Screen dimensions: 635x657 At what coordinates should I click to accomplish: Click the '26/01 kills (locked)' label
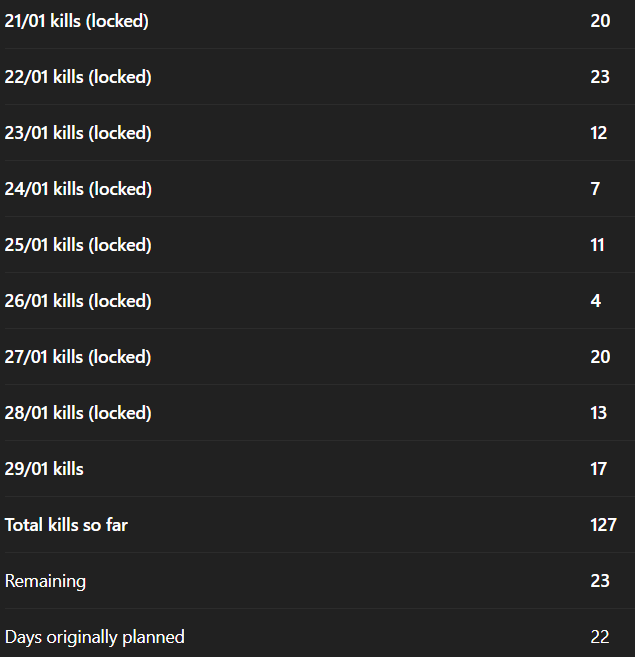click(78, 301)
